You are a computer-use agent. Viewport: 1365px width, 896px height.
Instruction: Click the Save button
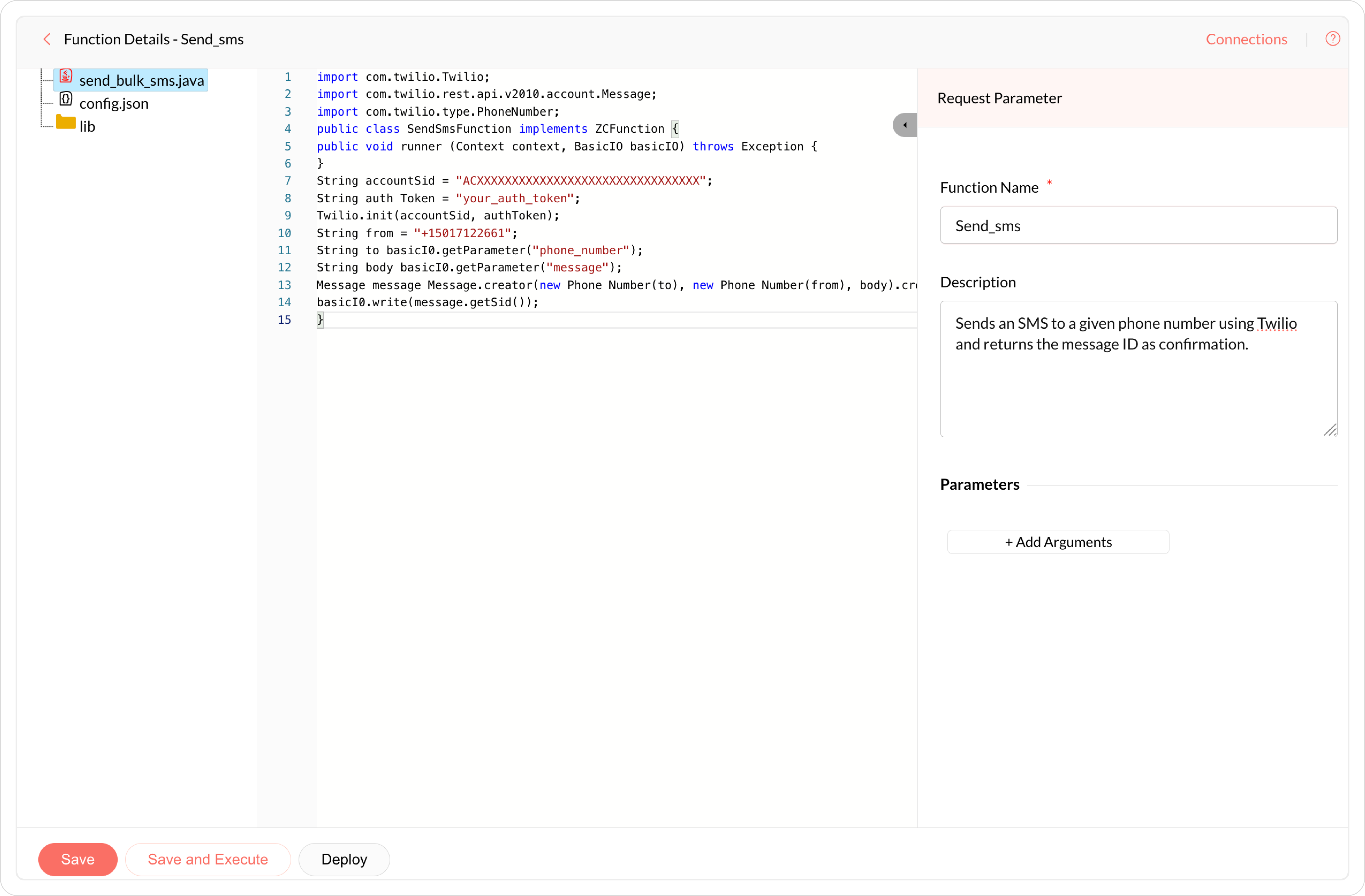coord(78,859)
